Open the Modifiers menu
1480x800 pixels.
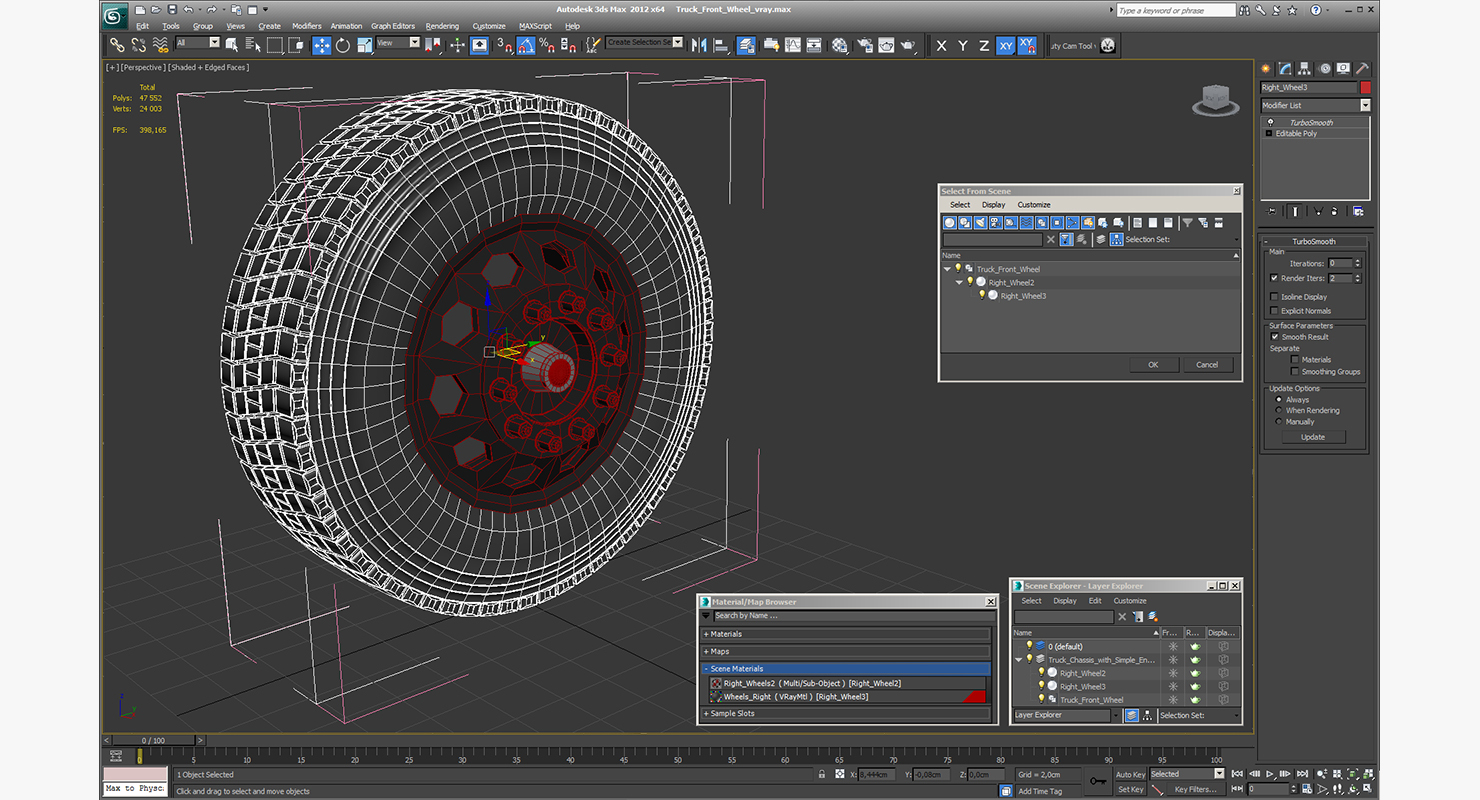point(306,26)
